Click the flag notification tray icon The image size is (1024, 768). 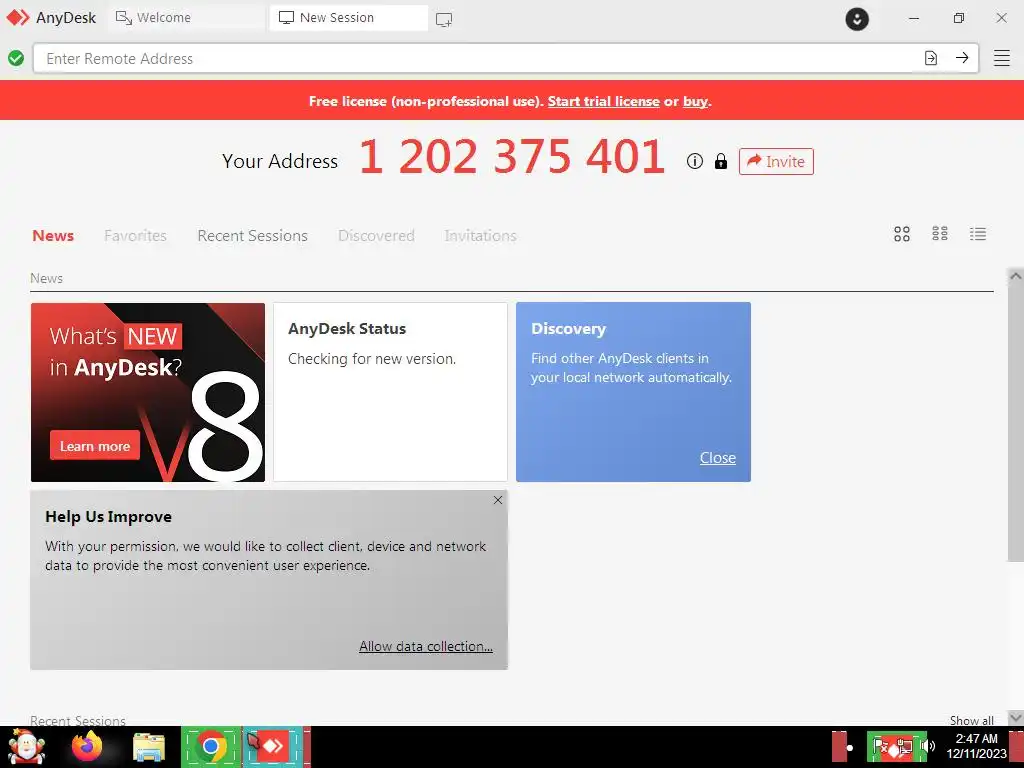click(x=880, y=746)
